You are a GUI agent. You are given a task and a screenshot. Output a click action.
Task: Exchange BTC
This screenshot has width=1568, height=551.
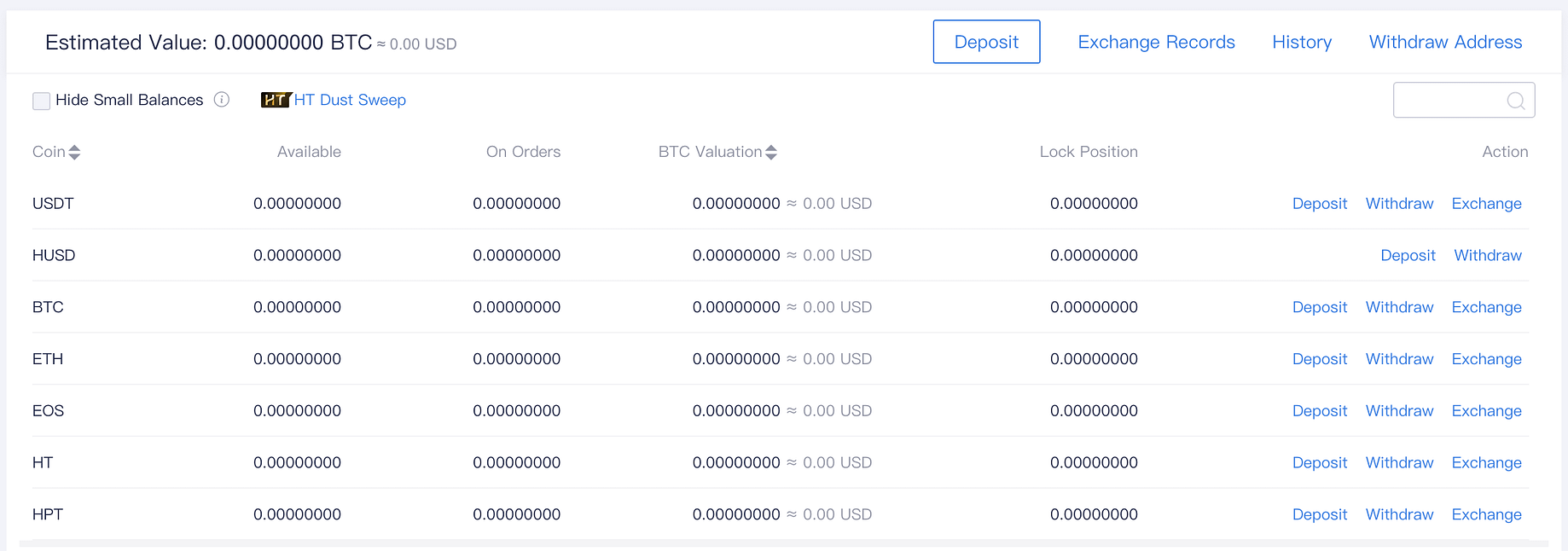[x=1486, y=307]
